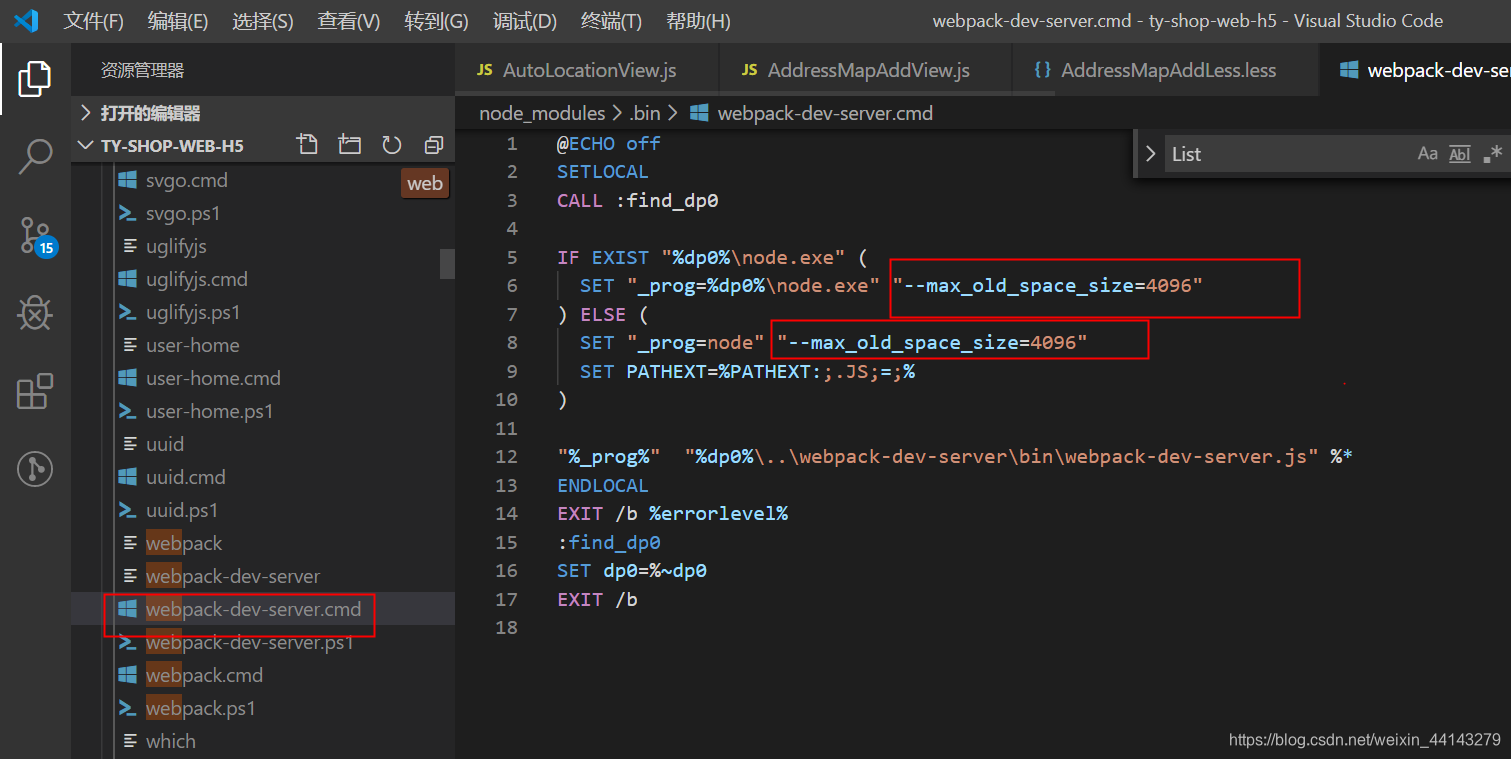Click the New Folder icon in Explorer
The width and height of the screenshot is (1511, 759).
point(349,144)
